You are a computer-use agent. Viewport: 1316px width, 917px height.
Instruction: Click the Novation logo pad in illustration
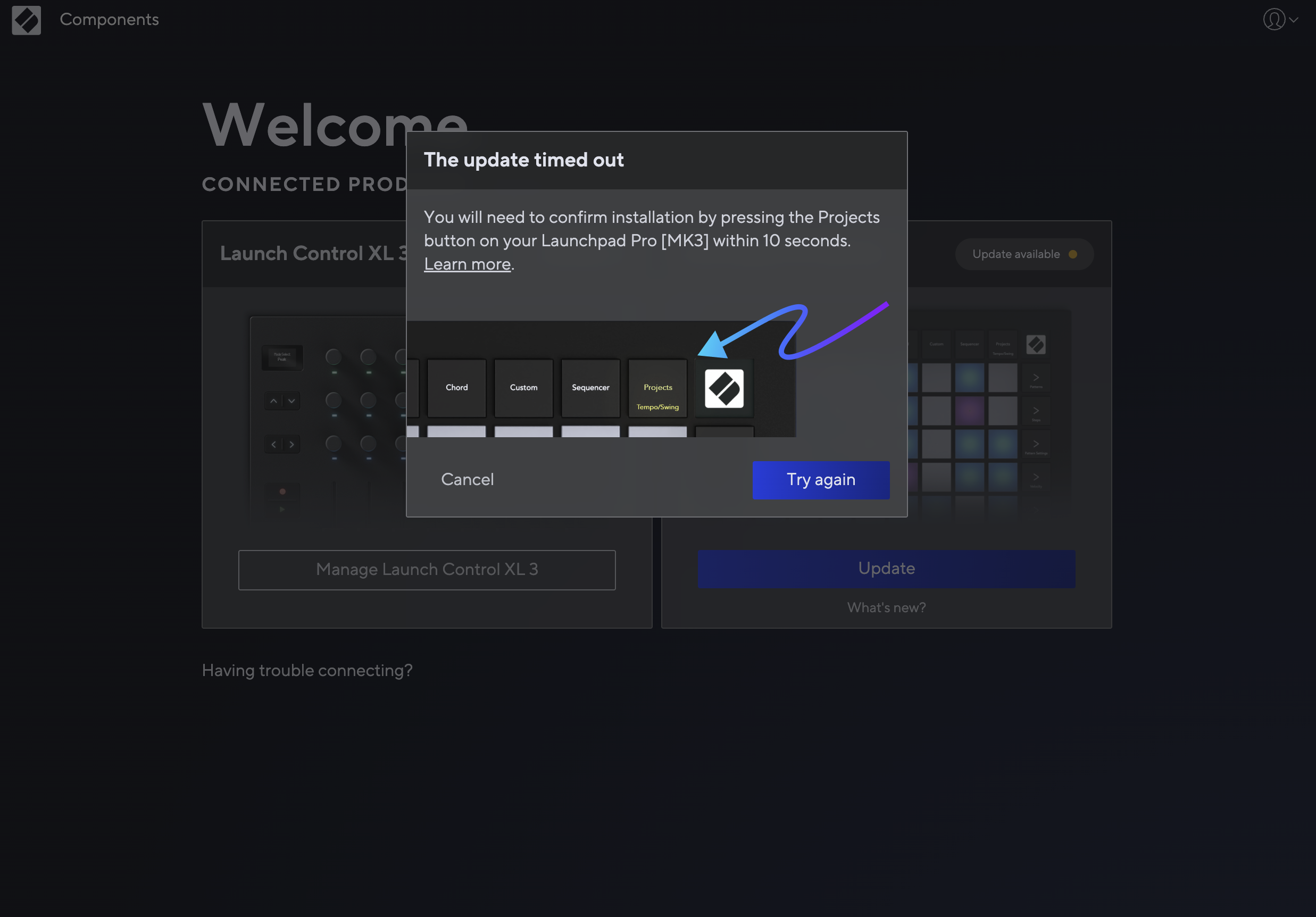tap(723, 389)
